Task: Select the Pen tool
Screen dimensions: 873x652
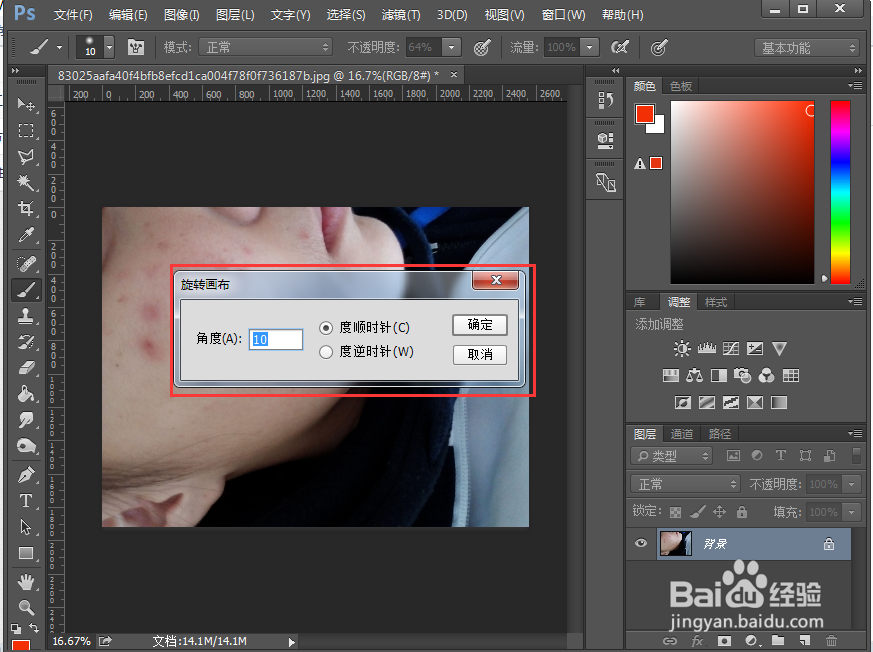Action: 26,475
